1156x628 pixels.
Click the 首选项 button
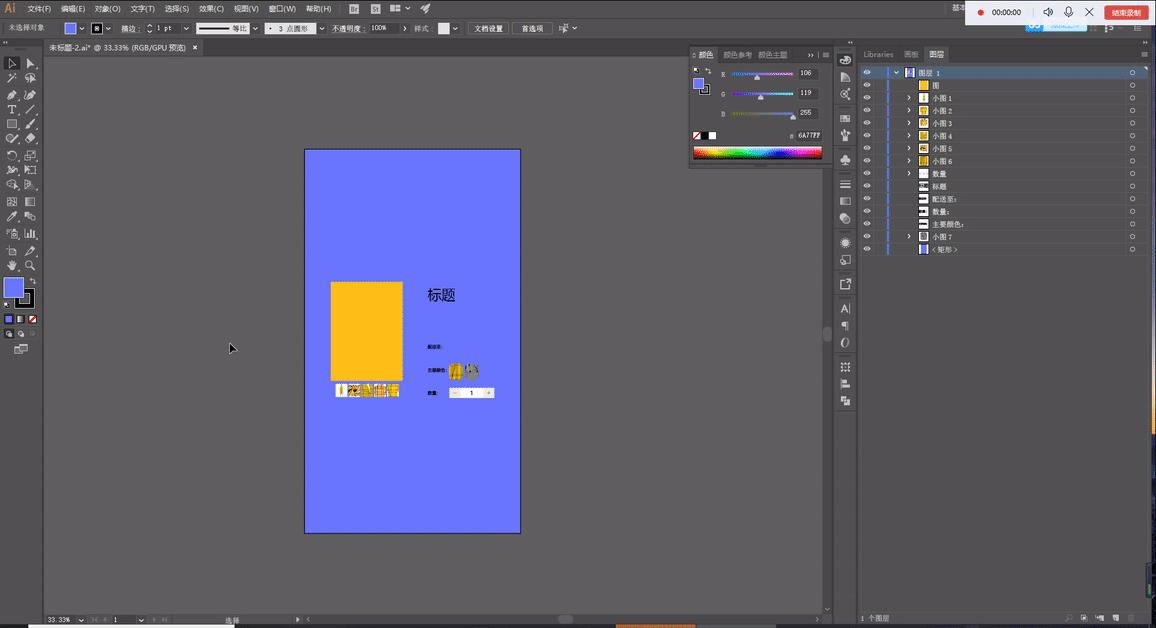pos(533,29)
